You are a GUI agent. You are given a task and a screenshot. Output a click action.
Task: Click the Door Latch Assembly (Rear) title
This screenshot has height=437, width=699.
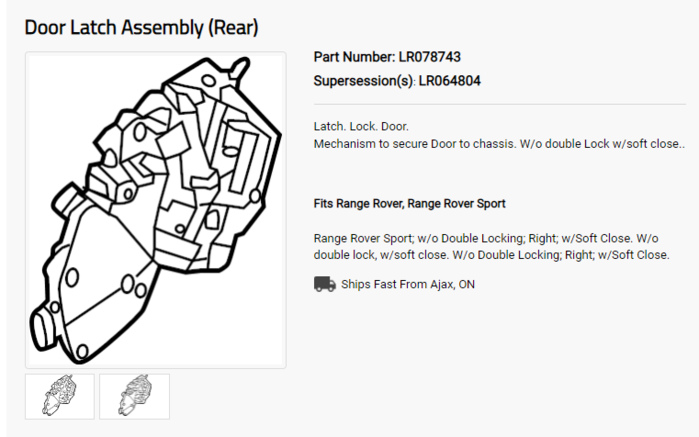coord(141,28)
